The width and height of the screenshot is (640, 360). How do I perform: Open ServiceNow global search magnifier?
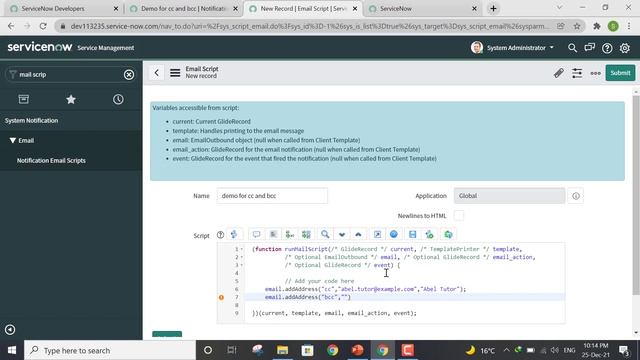tap(572, 48)
